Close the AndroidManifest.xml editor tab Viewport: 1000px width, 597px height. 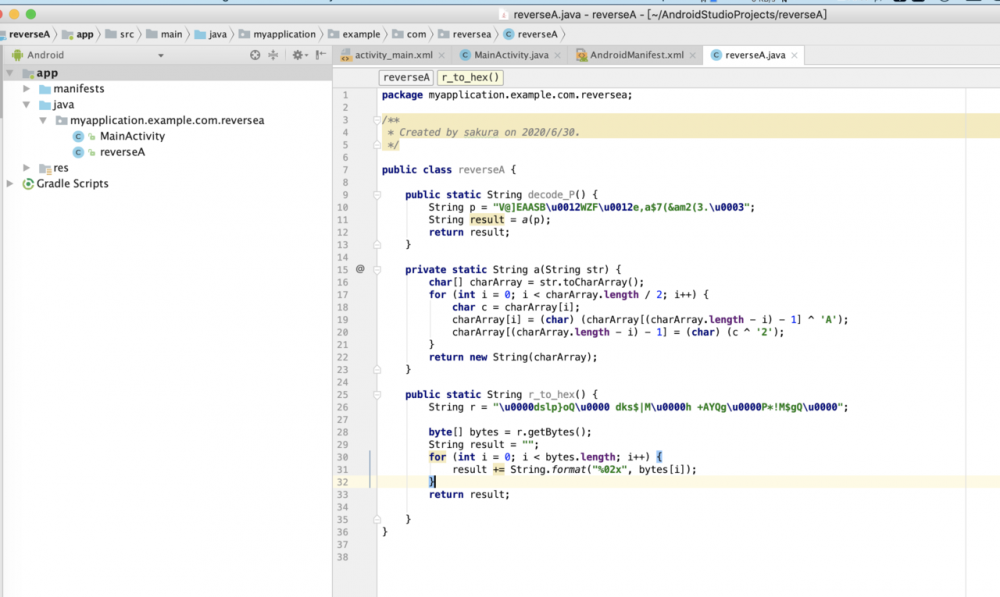click(694, 55)
